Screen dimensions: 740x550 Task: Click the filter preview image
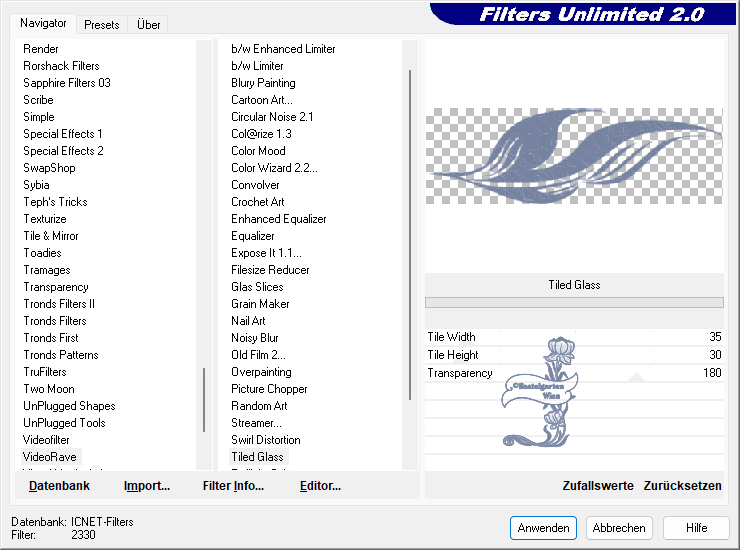(x=574, y=156)
